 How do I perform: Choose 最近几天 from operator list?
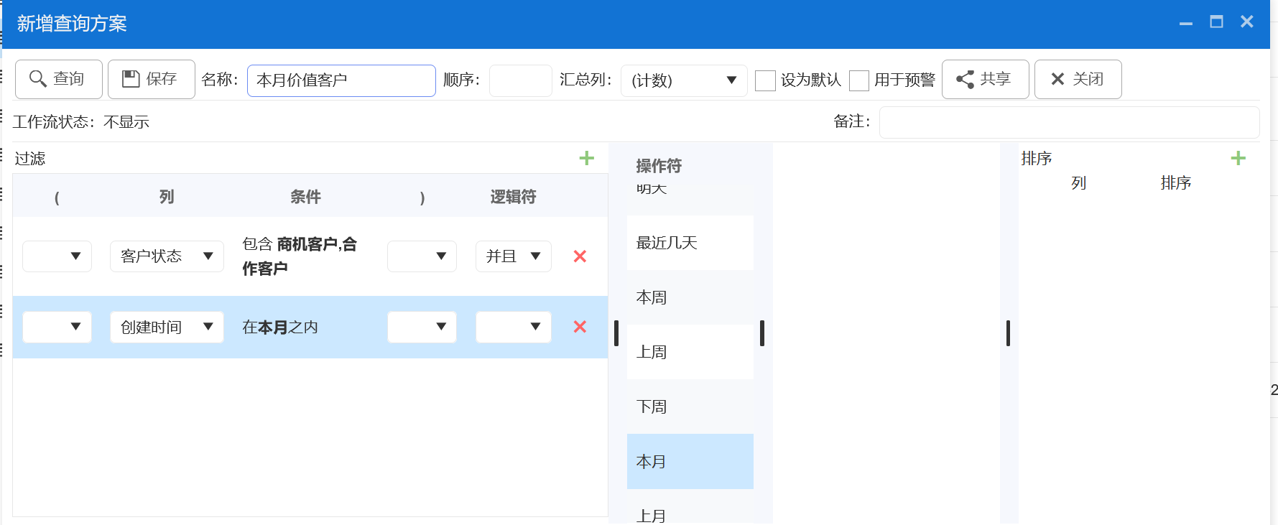[x=689, y=243]
